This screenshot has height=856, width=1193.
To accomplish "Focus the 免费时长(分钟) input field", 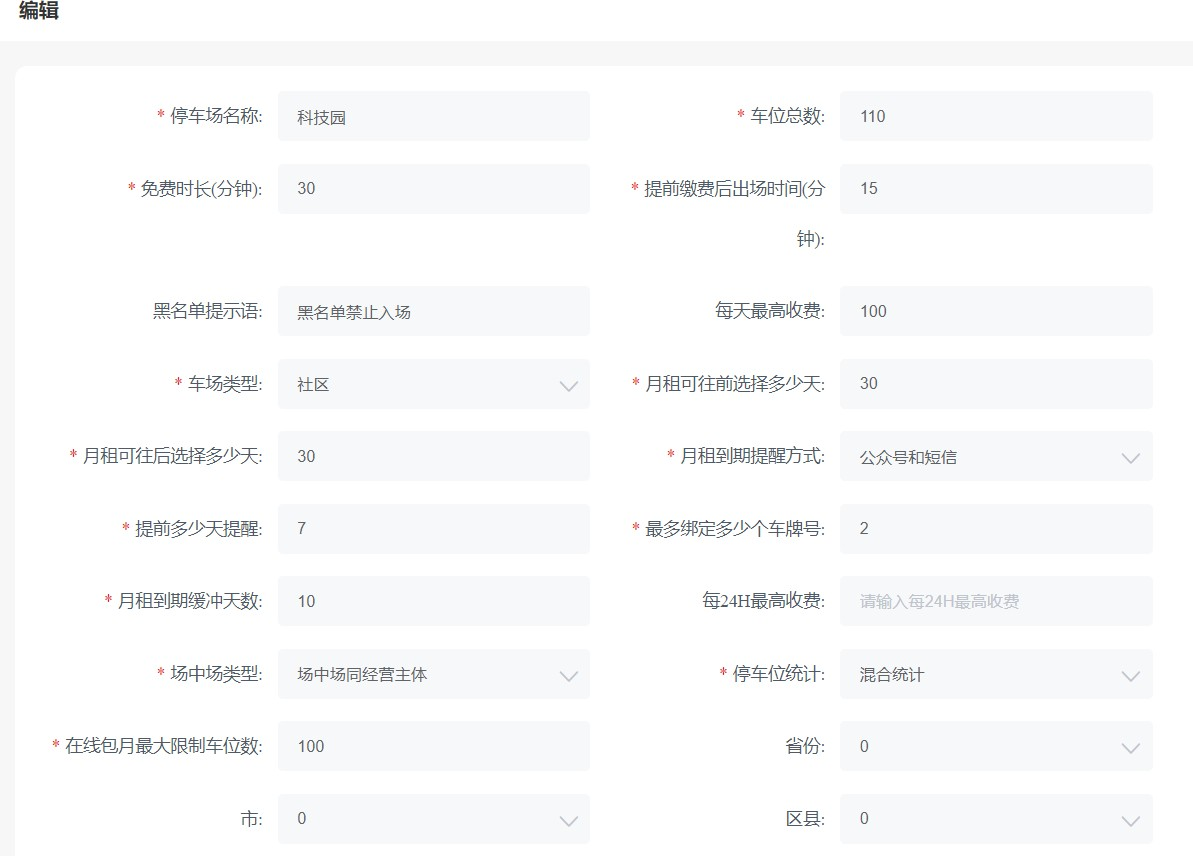I will point(433,189).
